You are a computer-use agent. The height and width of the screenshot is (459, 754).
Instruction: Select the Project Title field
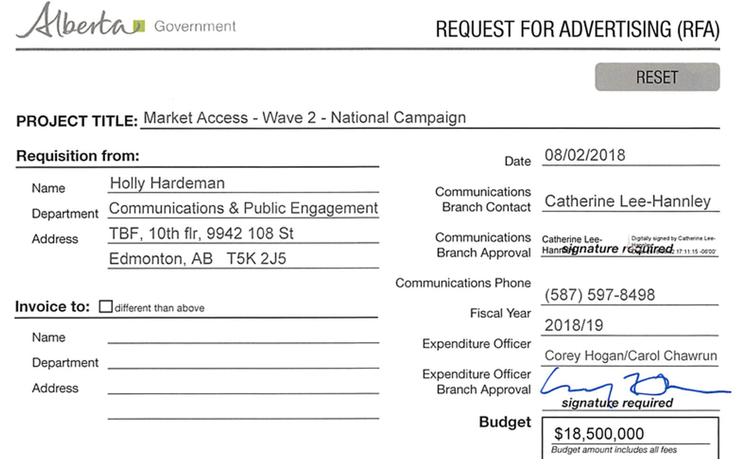[430, 118]
